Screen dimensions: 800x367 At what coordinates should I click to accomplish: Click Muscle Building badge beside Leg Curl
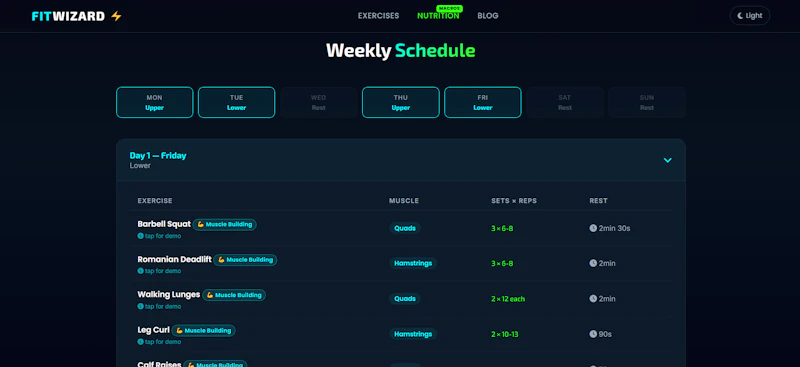[x=204, y=331]
